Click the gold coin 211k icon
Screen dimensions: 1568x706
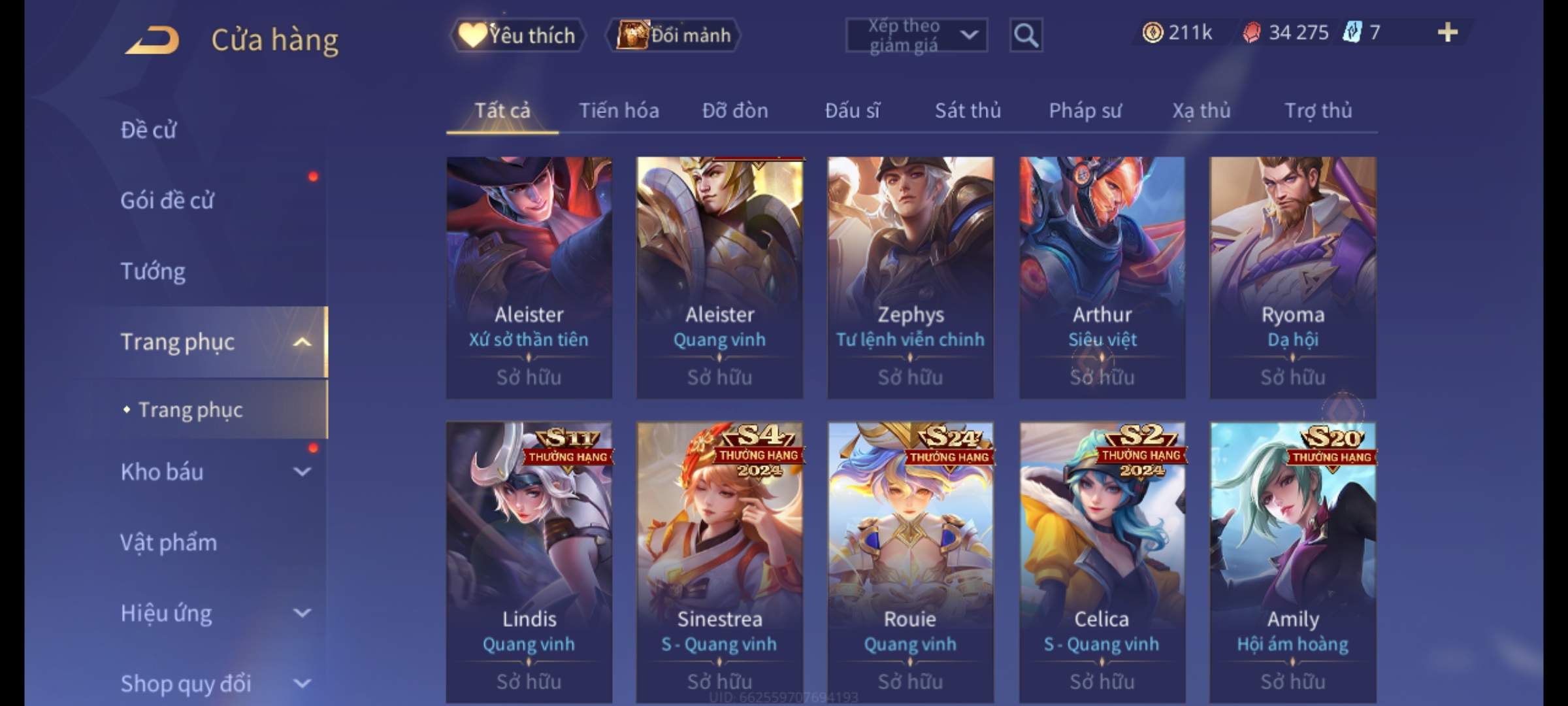click(x=1152, y=32)
